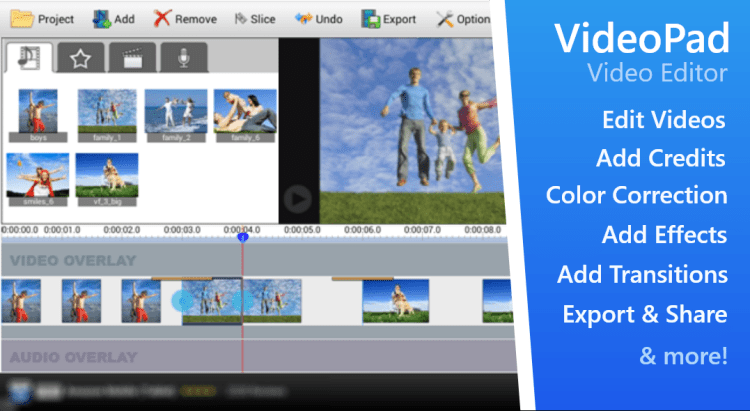Open the clapperboard video tab

point(132,58)
